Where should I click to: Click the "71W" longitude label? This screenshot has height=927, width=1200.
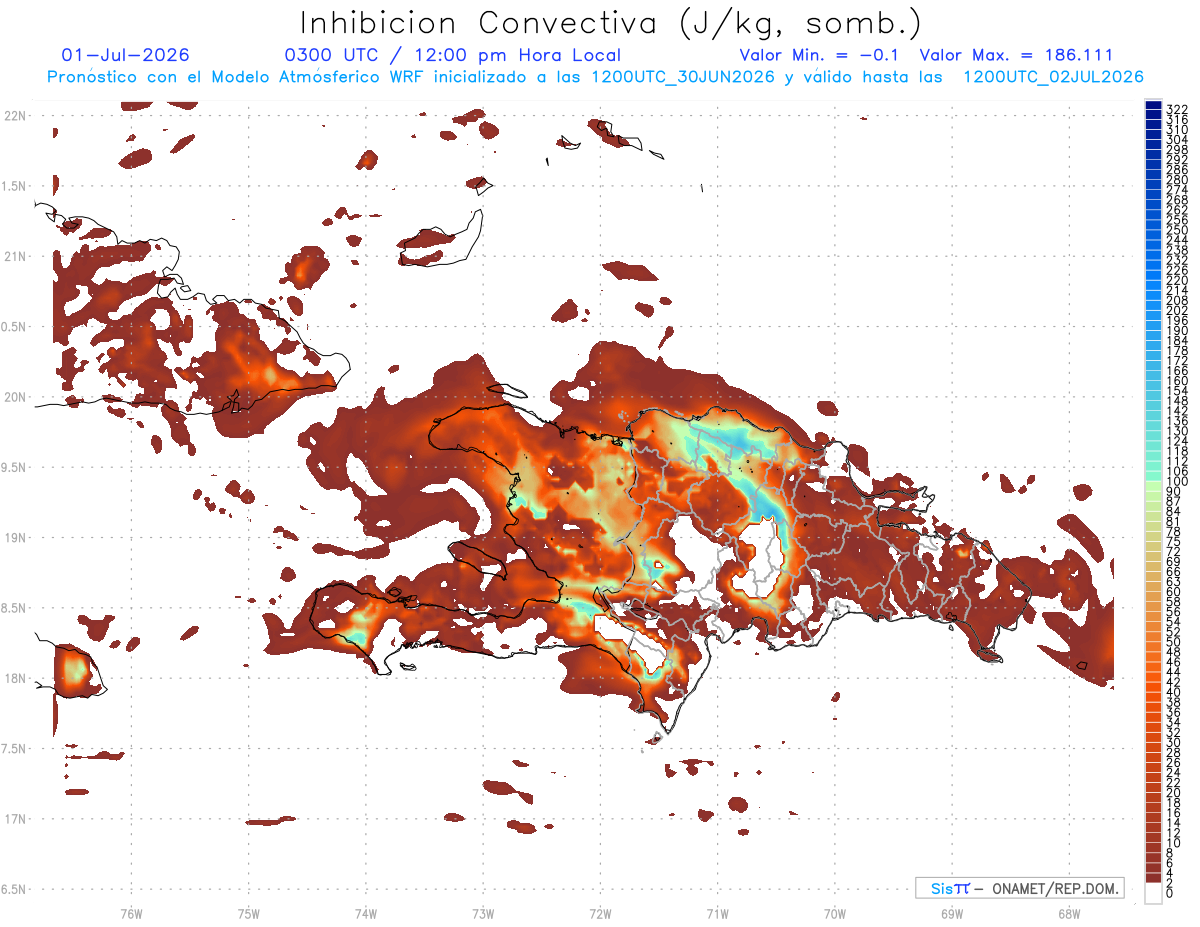tap(718, 912)
